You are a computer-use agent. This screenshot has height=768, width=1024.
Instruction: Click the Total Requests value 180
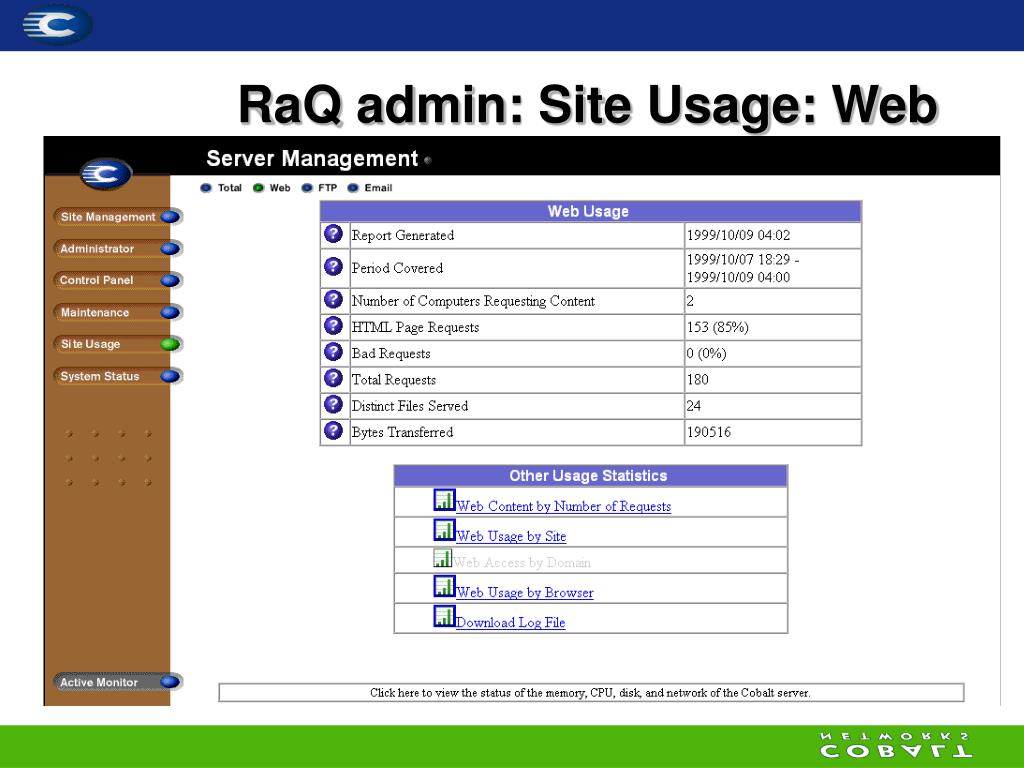point(697,379)
